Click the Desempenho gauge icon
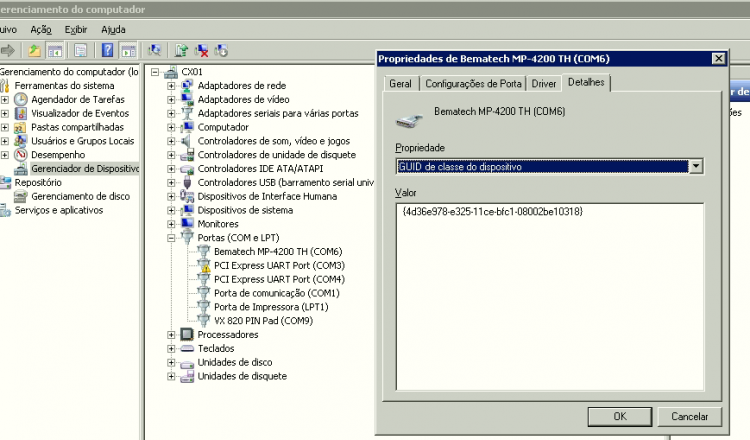 pyautogui.click(x=21, y=155)
